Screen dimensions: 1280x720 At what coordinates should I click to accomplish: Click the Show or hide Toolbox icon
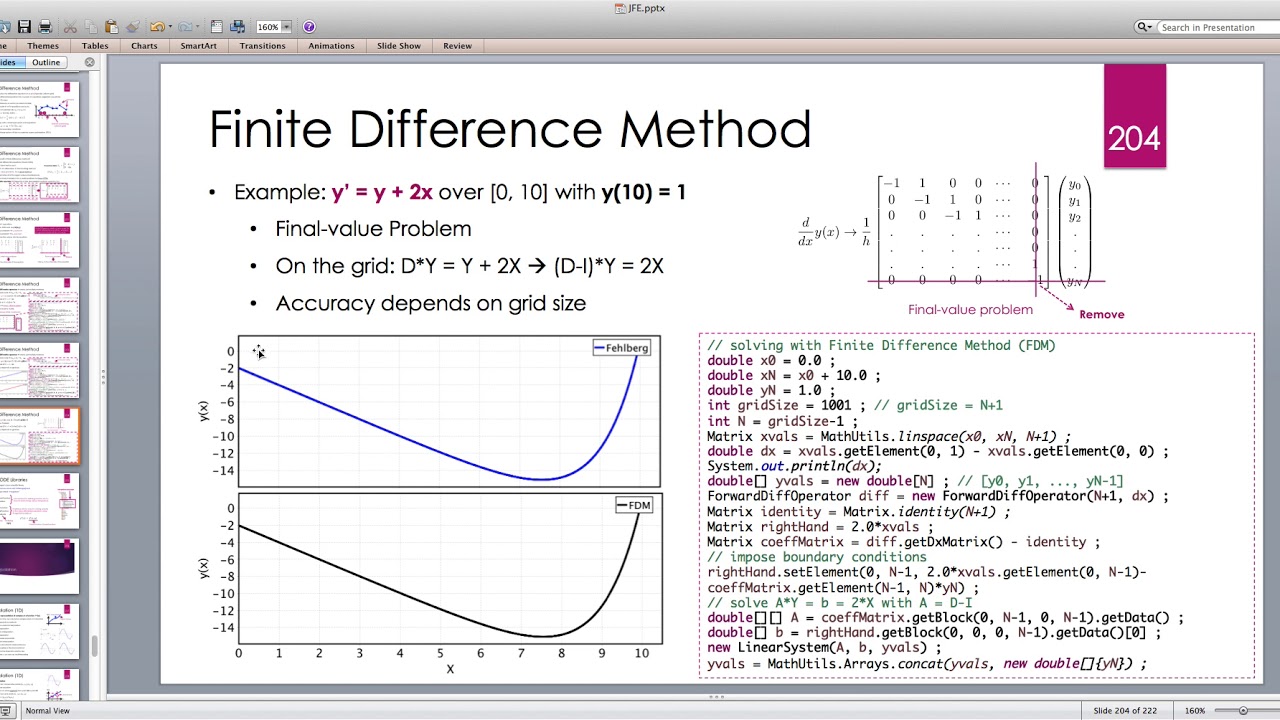tap(217, 27)
